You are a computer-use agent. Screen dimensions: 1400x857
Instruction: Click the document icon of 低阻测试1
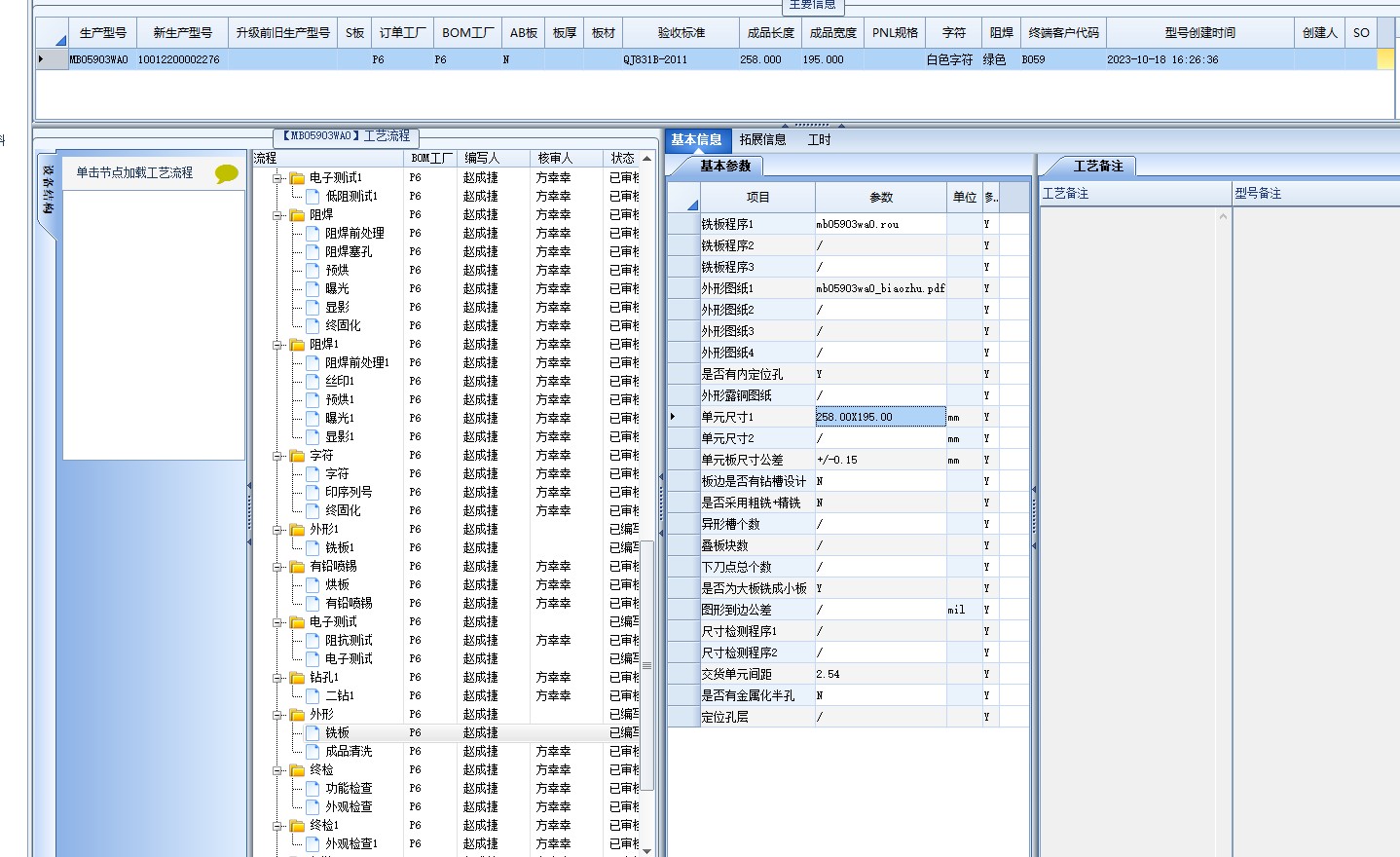(313, 197)
